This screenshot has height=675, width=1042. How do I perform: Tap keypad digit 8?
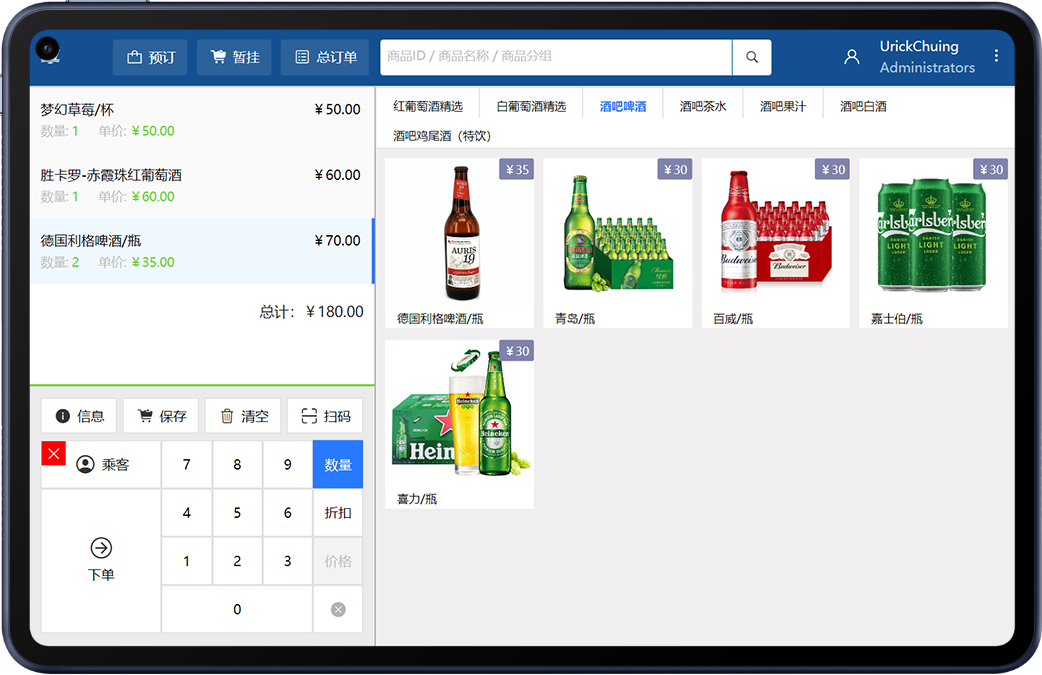click(237, 464)
